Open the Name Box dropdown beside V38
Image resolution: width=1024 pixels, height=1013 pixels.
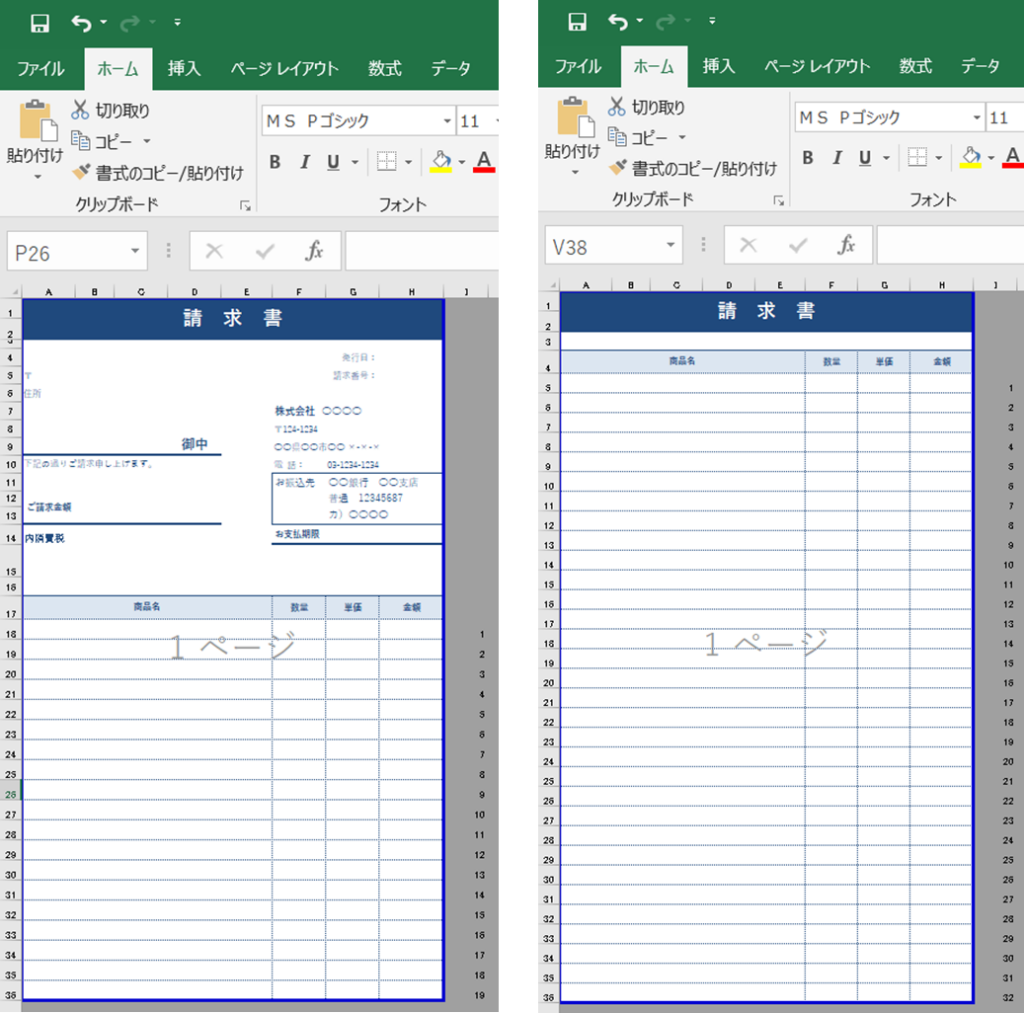[x=670, y=245]
